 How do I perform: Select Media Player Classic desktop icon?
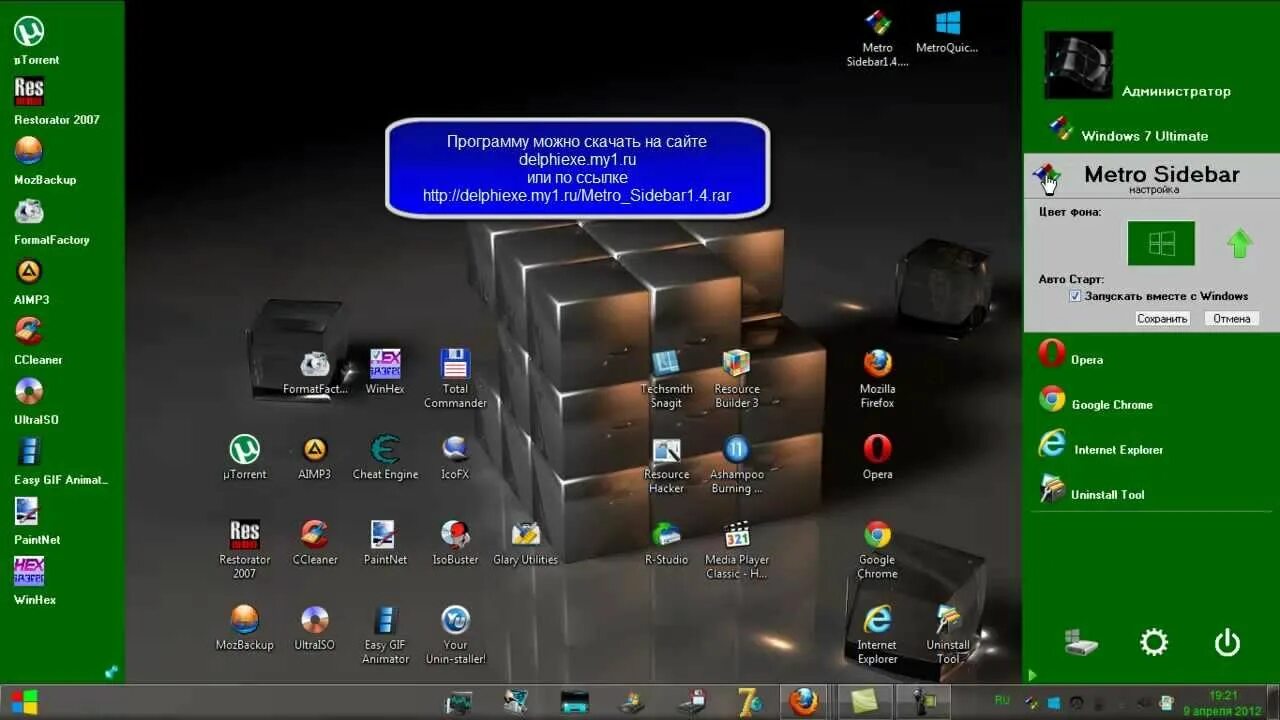coord(737,550)
